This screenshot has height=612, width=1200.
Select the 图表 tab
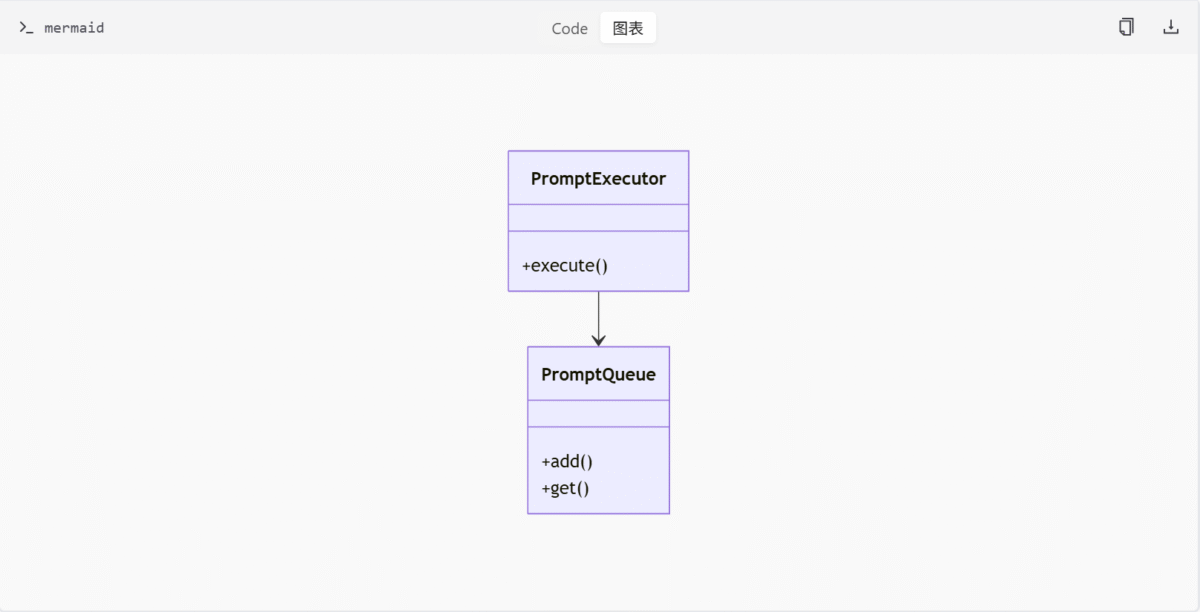(628, 28)
